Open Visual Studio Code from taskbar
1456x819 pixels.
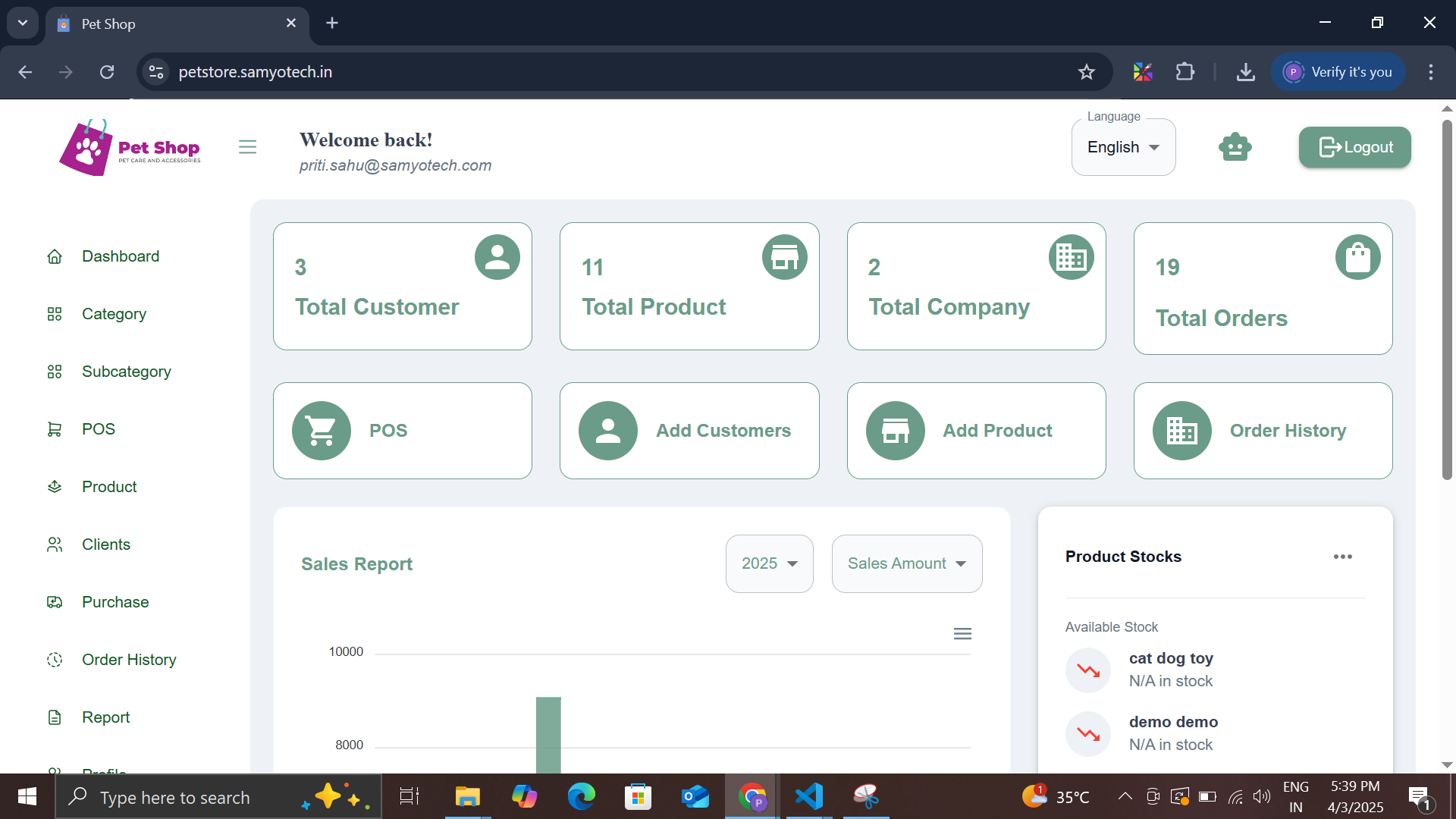tap(808, 796)
